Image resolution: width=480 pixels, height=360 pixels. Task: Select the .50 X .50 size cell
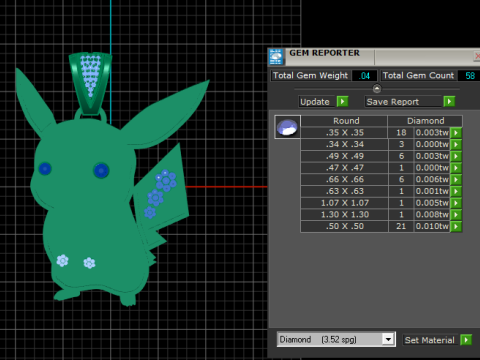[345, 226]
